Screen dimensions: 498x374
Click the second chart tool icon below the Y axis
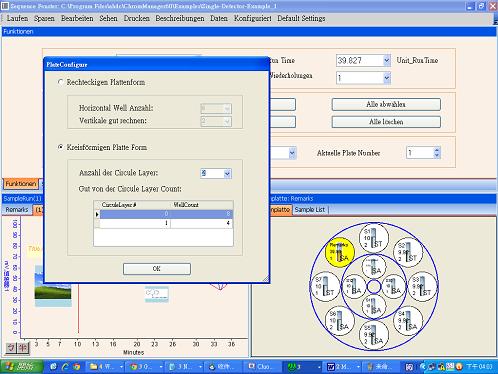pos(23,348)
